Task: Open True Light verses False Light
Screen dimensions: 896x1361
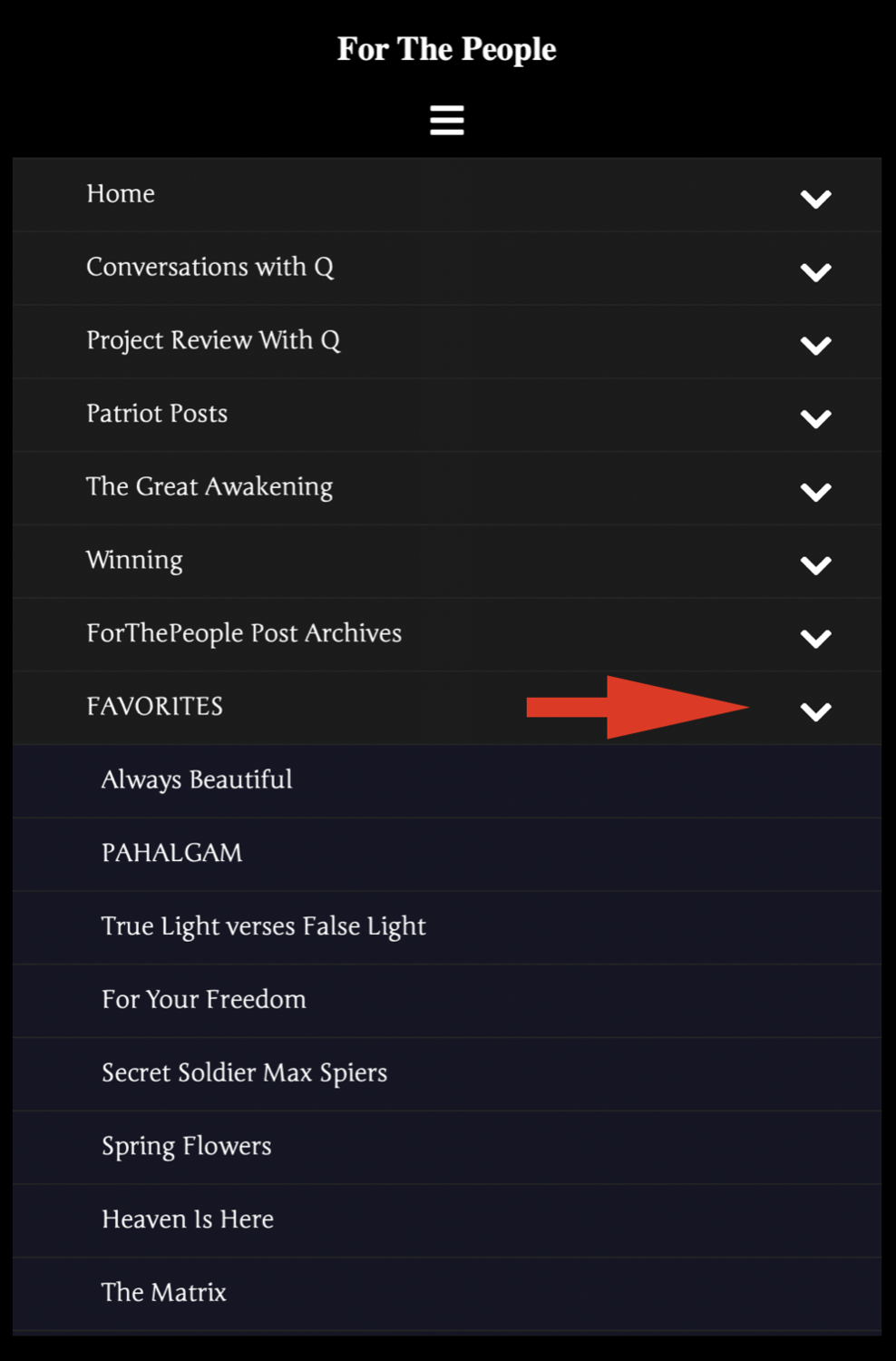Action: (x=263, y=926)
